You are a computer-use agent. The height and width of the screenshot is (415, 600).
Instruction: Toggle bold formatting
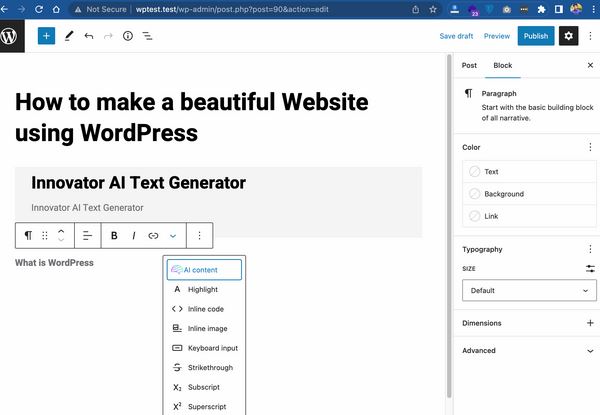point(114,236)
